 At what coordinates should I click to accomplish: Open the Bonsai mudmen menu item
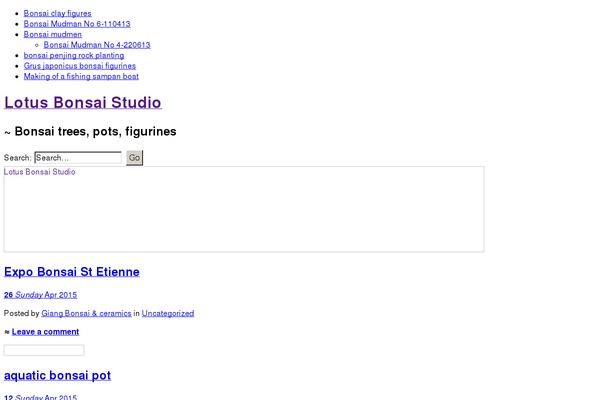[x=53, y=34]
